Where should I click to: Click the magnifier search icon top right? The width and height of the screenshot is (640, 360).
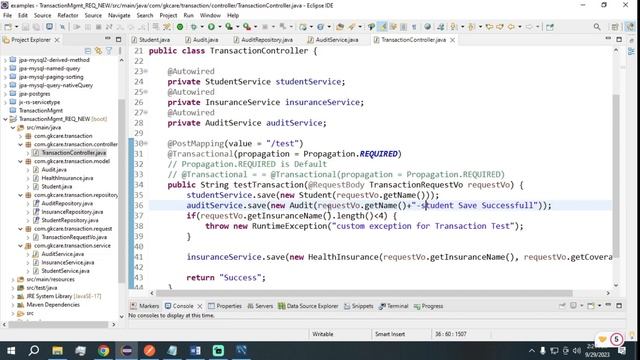[597, 27]
